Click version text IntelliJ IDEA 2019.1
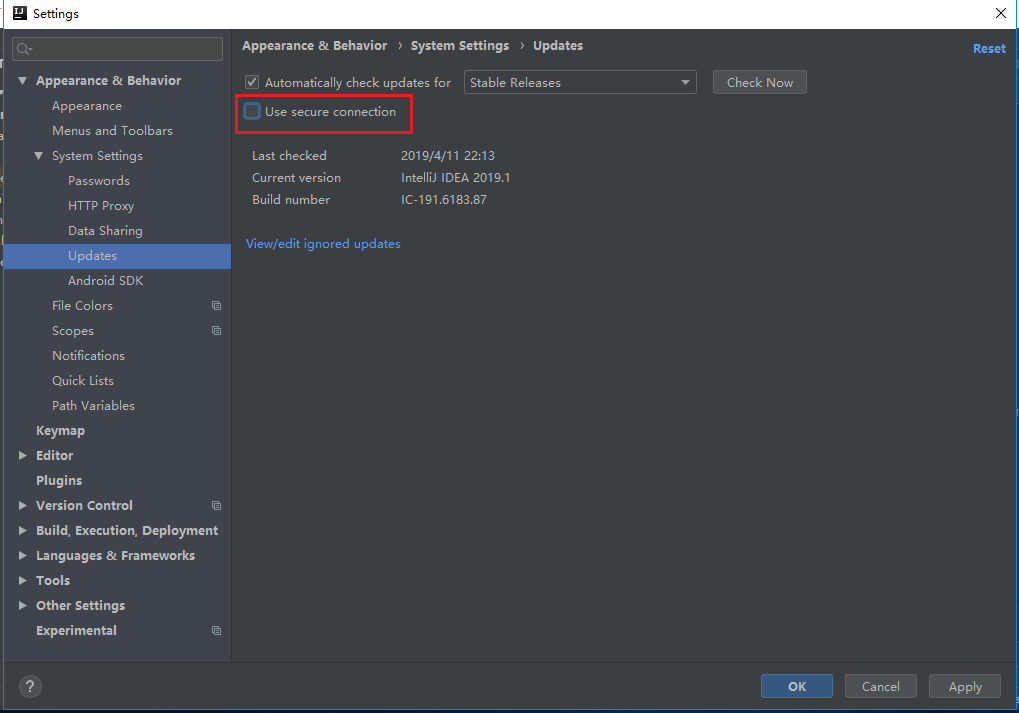The height and width of the screenshot is (713, 1019). (x=456, y=177)
